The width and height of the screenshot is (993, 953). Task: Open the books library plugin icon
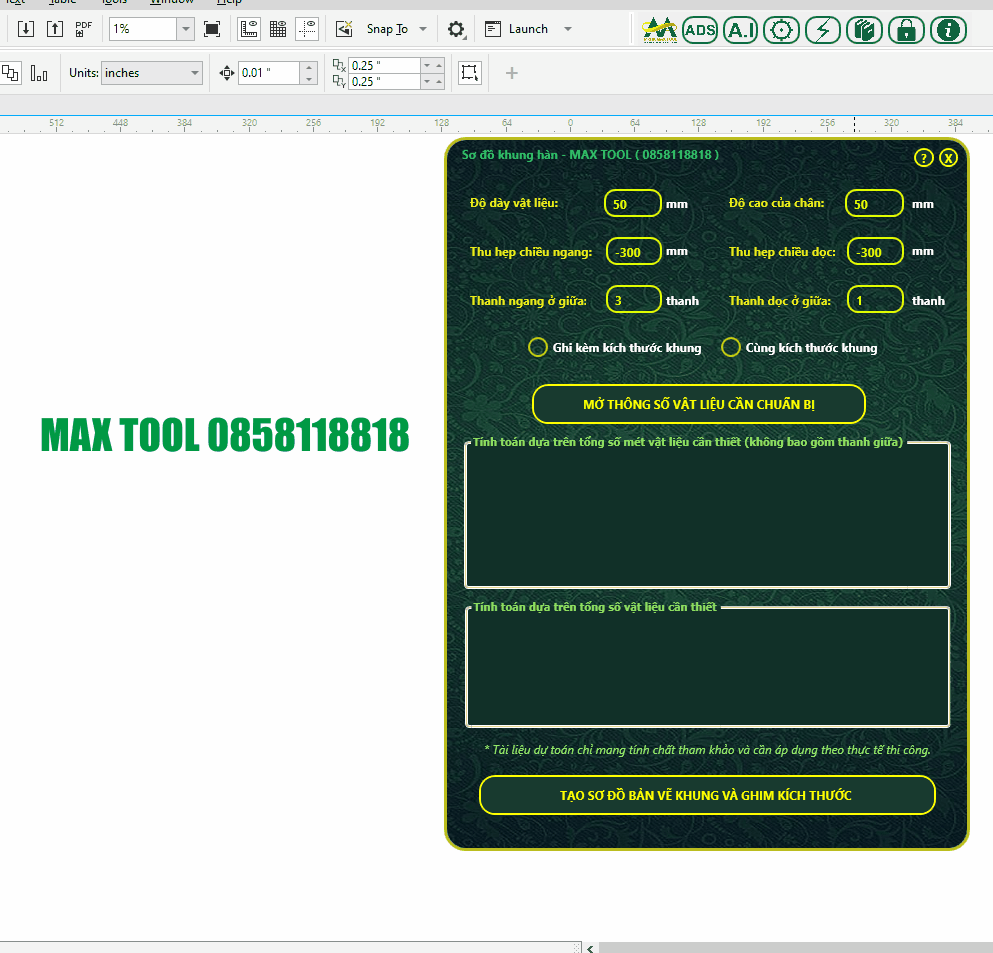pyautogui.click(x=865, y=30)
